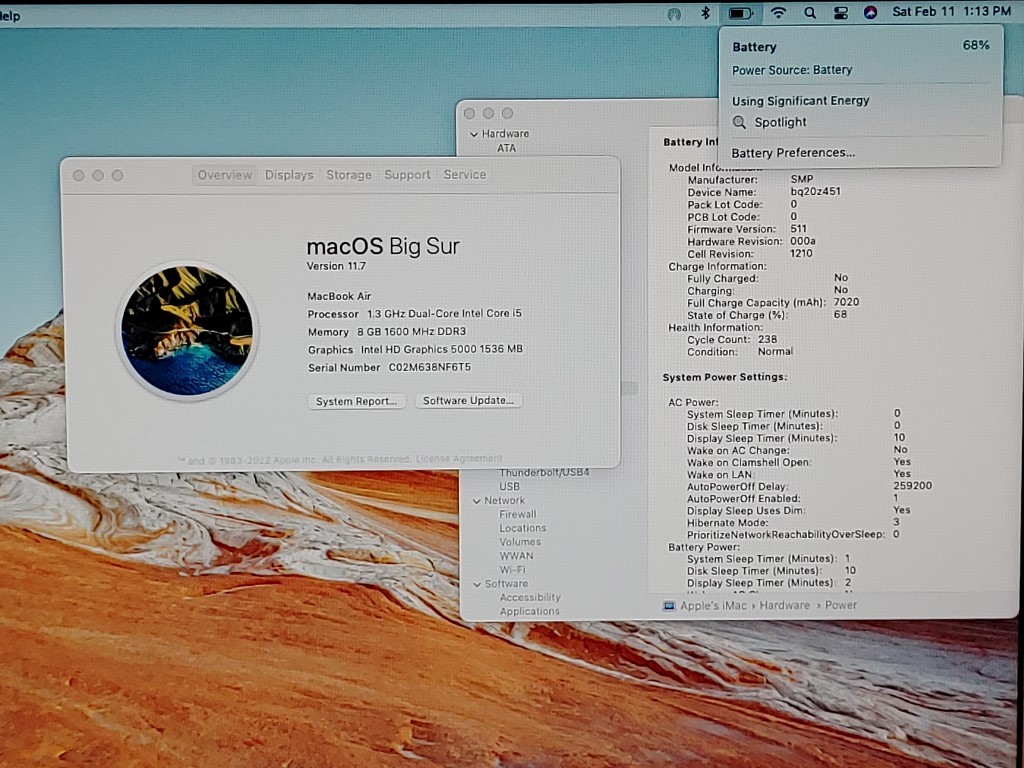Image resolution: width=1024 pixels, height=768 pixels.
Task: Switch to the Storage tab
Action: pos(349,175)
